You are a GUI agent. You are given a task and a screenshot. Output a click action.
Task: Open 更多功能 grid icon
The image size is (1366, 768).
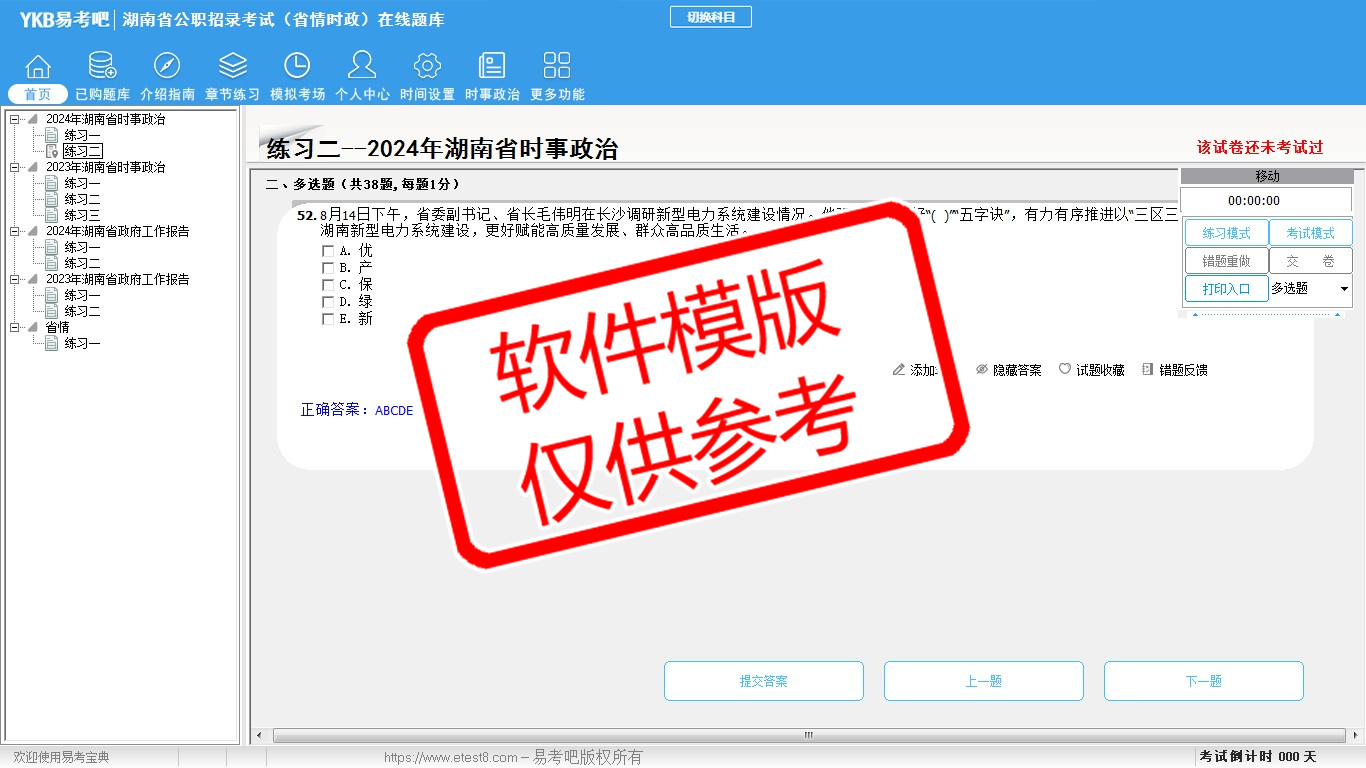(557, 67)
